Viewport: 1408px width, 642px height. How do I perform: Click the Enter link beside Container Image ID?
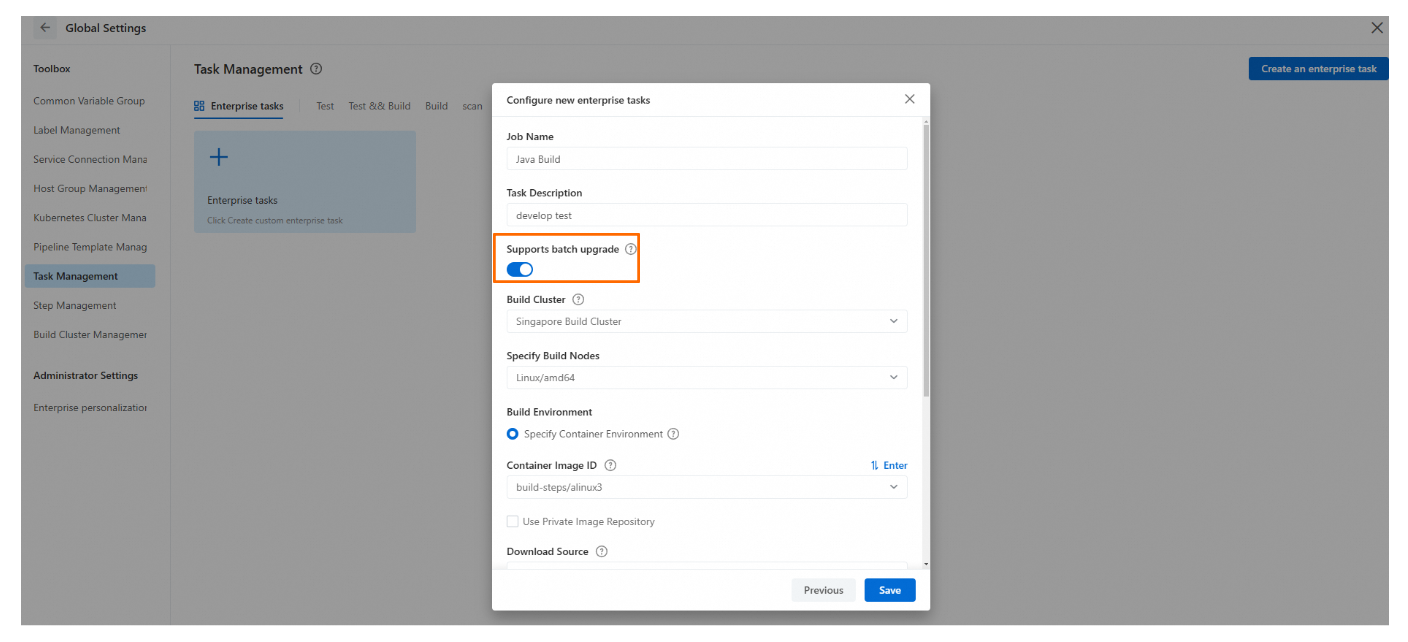click(x=889, y=465)
